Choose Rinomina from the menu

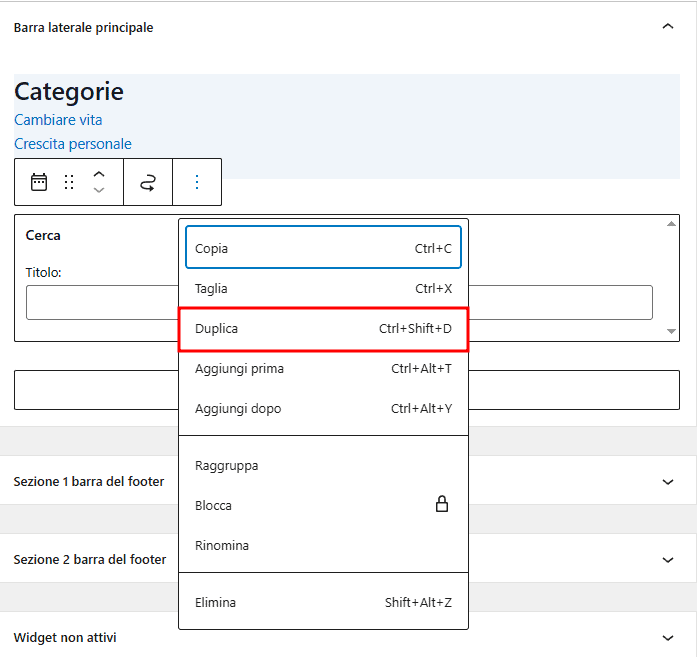click(323, 545)
